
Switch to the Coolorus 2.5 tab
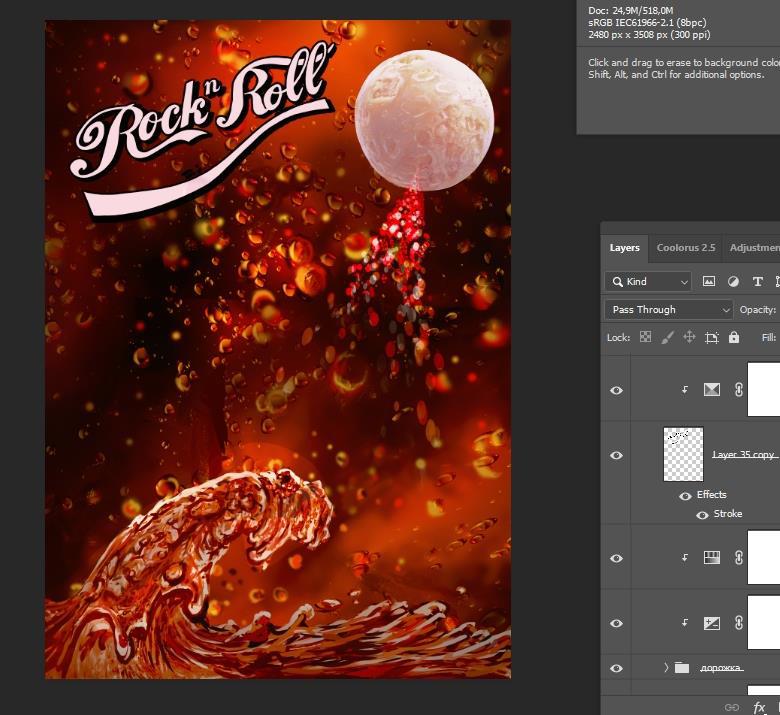[x=686, y=248]
